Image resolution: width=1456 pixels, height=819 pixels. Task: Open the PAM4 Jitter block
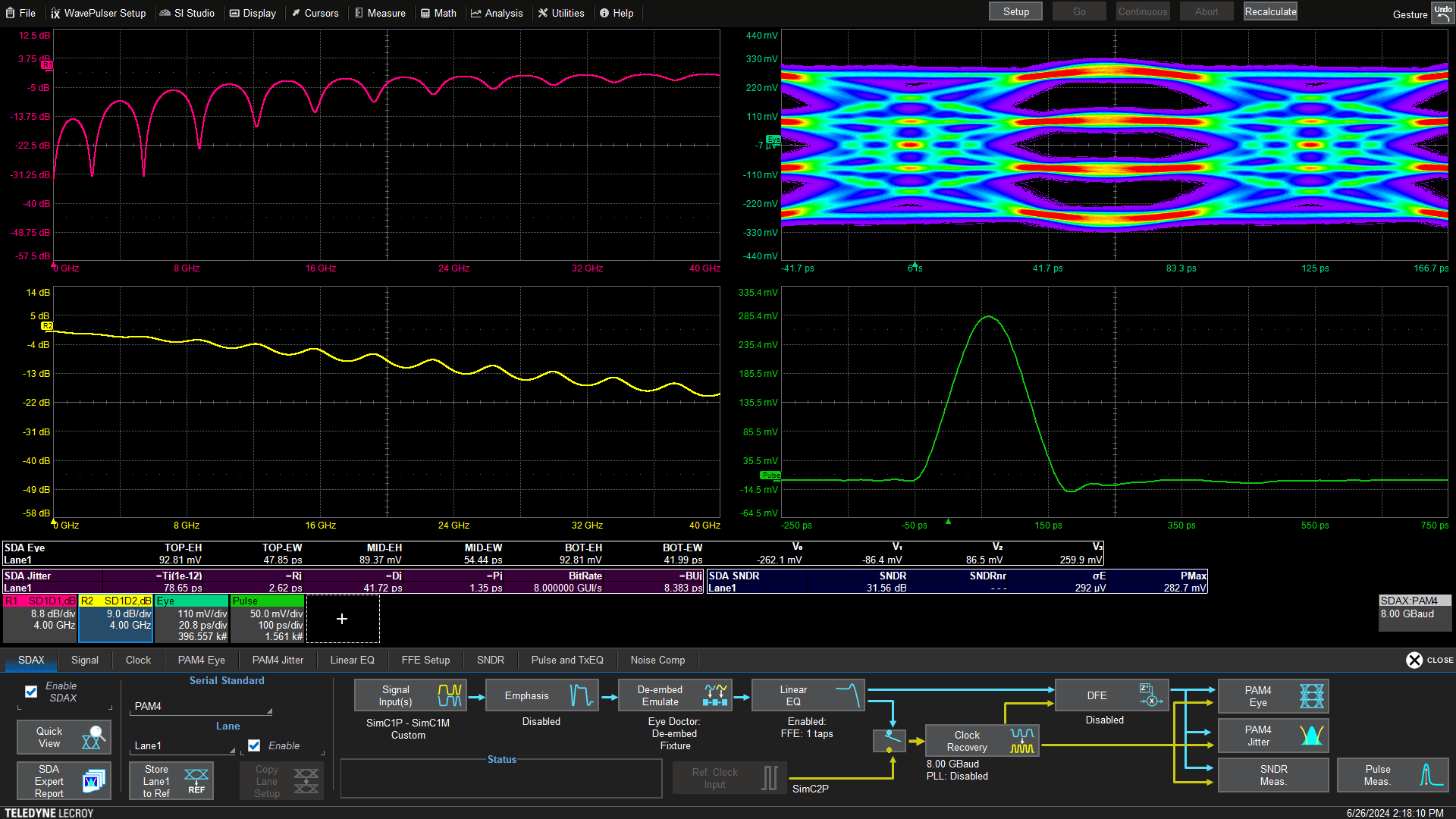(1272, 736)
